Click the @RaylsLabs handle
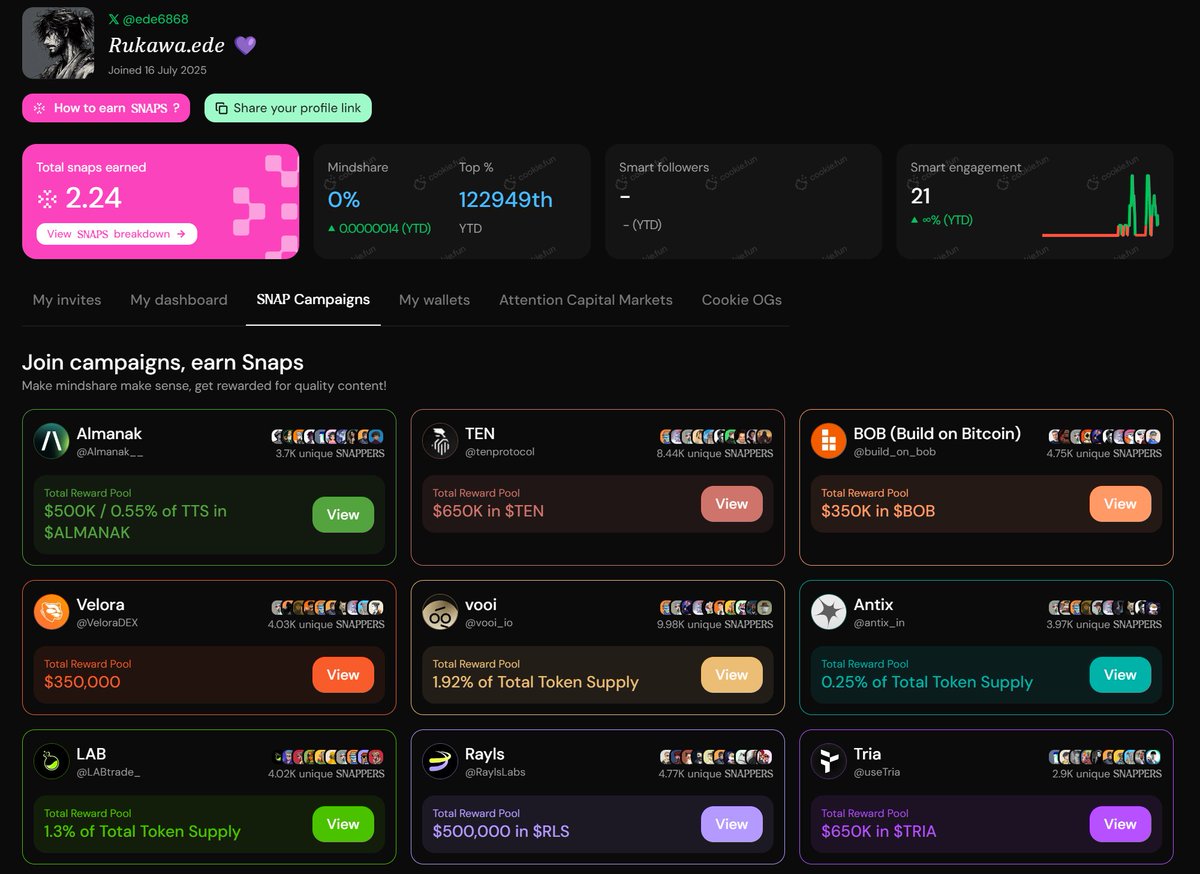Viewport: 1200px width, 874px height. coord(495,773)
